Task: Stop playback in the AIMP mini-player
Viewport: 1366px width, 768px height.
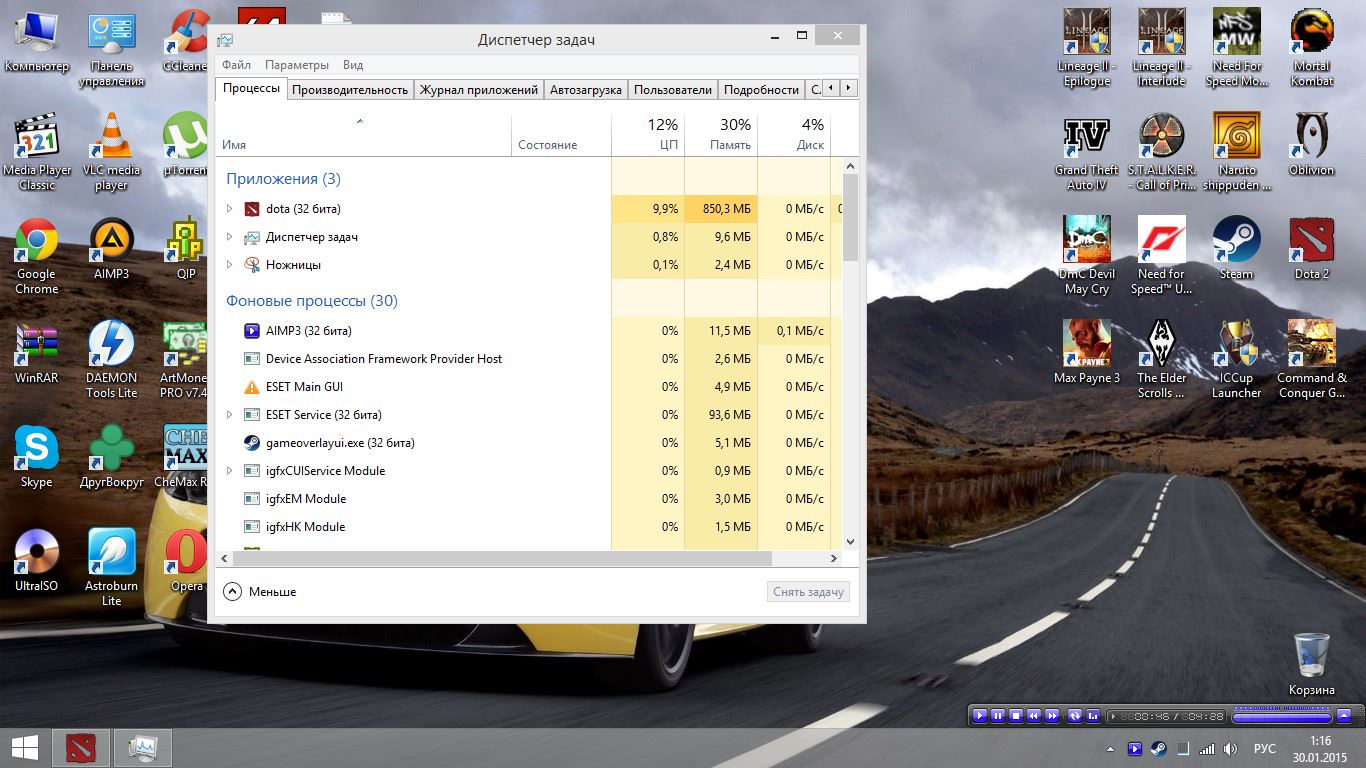Action: pyautogui.click(x=1016, y=716)
